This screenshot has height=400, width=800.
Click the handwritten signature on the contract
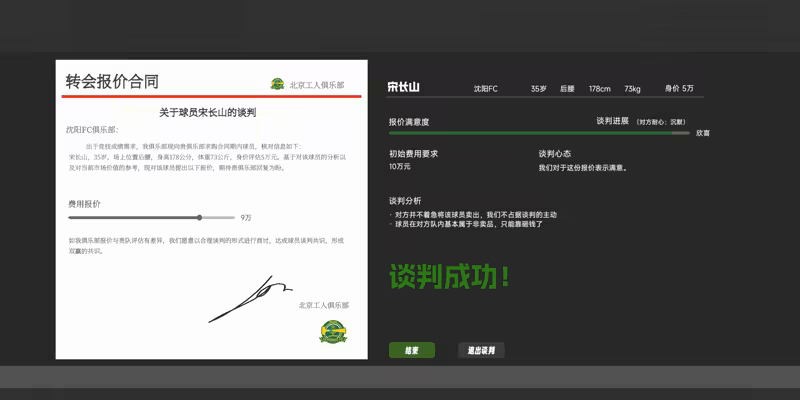pos(242,301)
